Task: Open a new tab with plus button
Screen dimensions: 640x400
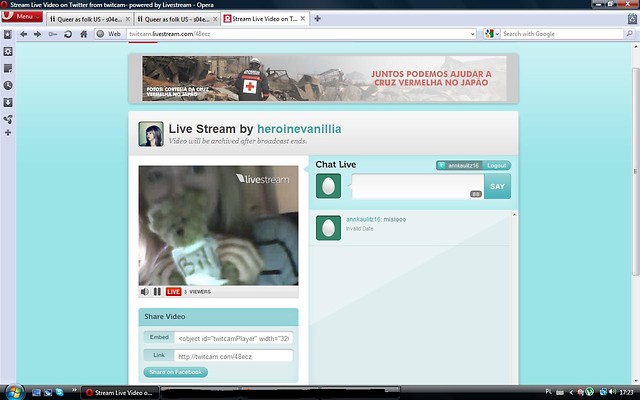Action: 317,18
